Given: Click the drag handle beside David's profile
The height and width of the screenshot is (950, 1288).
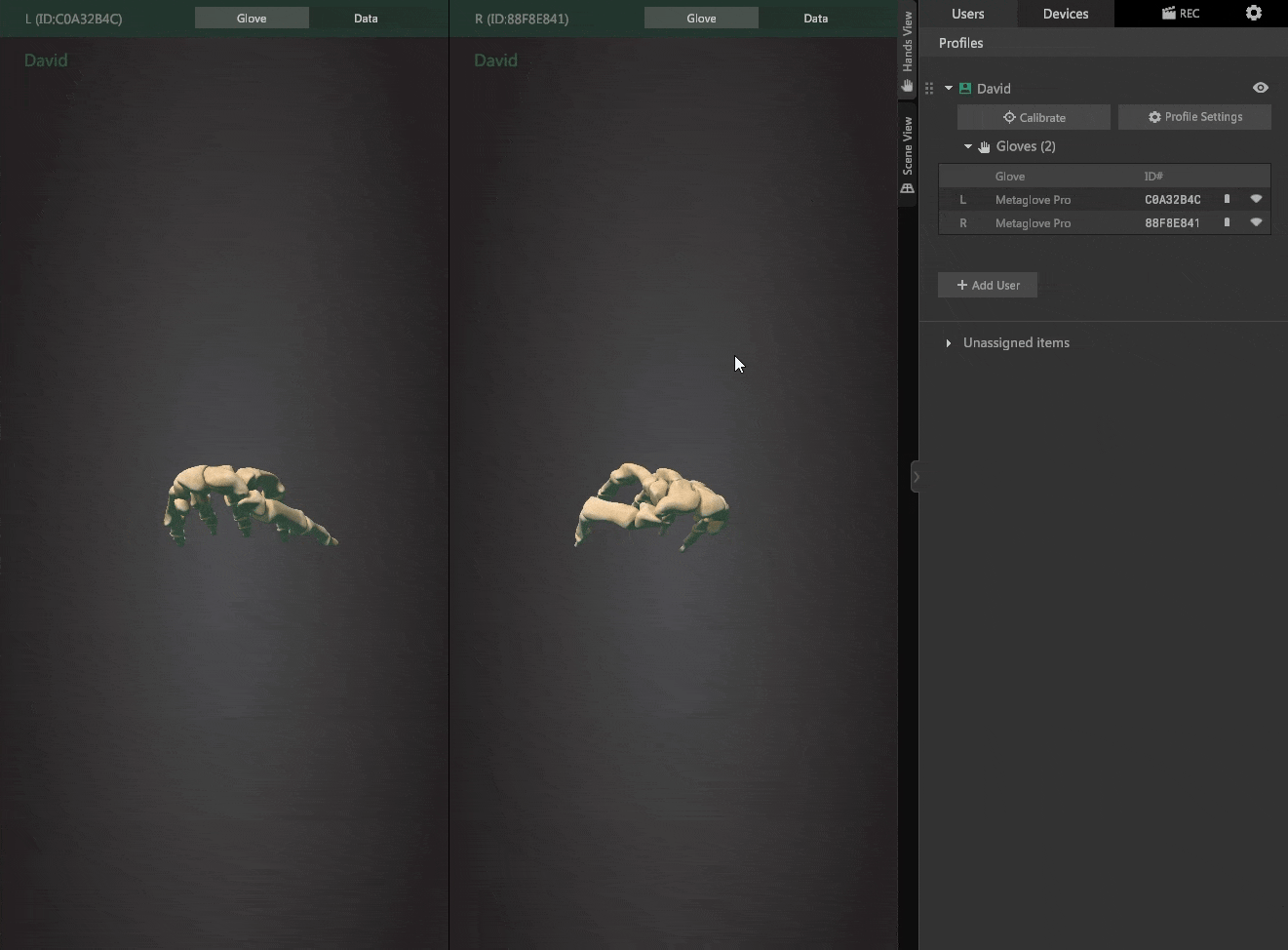Looking at the screenshot, I should coord(929,88).
